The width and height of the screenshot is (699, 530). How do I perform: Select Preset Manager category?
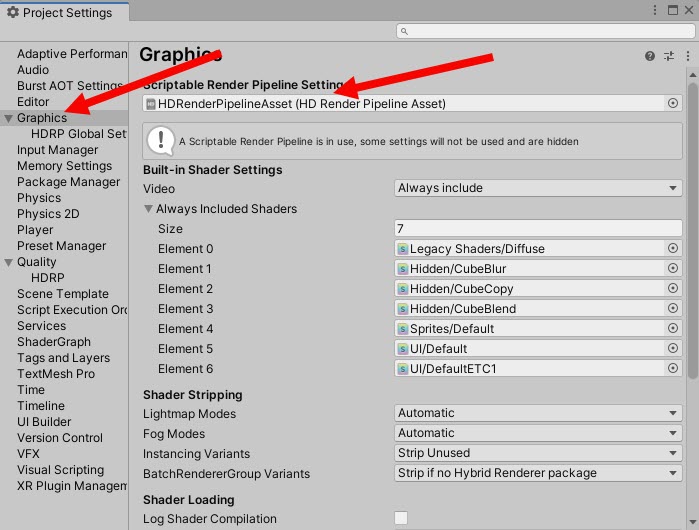point(62,246)
